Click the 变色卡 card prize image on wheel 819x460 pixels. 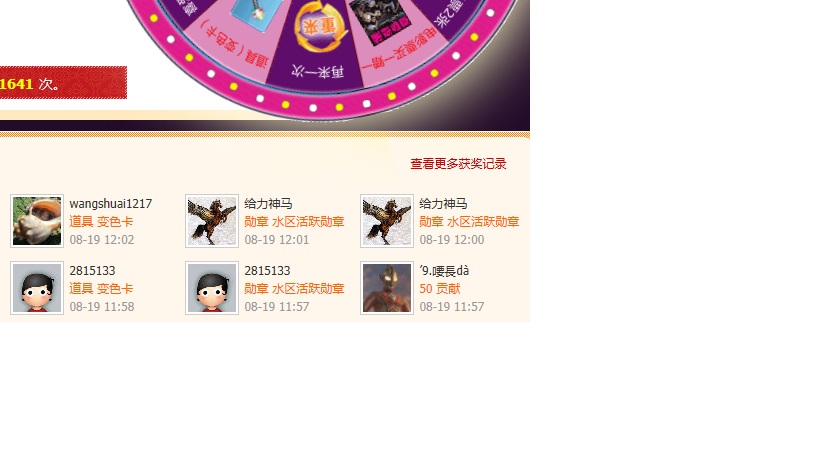click(256, 14)
